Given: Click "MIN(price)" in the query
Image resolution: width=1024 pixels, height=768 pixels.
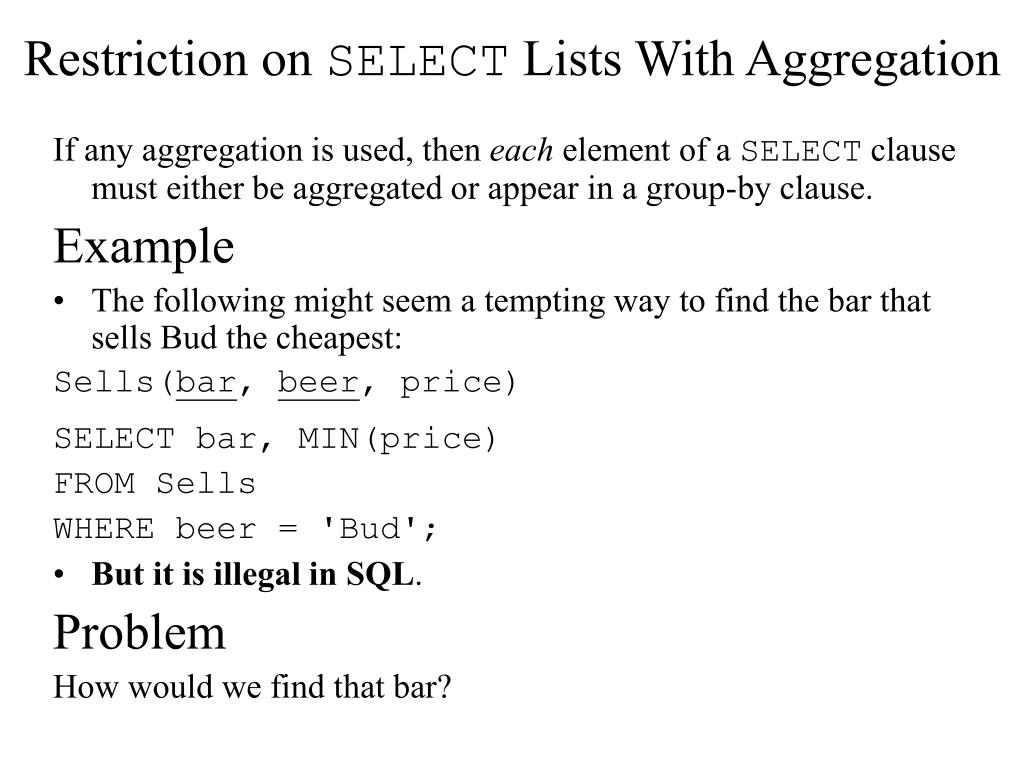Looking at the screenshot, I should click(x=397, y=439).
